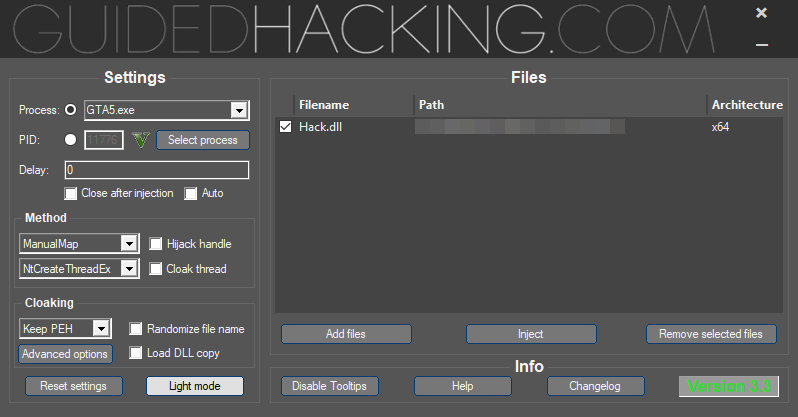Image resolution: width=798 pixels, height=417 pixels.
Task: Switch to Light mode
Action: (195, 386)
